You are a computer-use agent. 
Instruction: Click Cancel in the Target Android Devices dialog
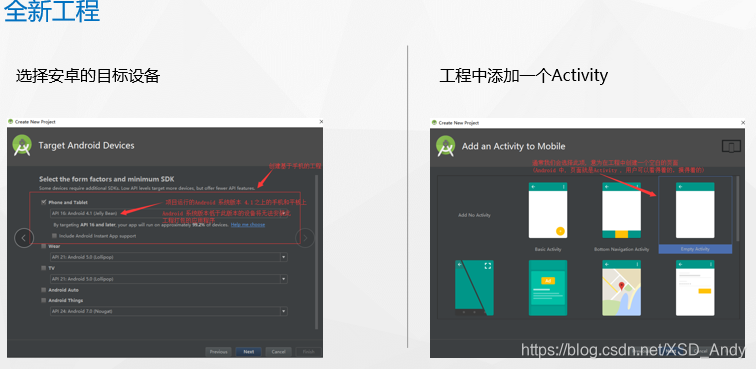[278, 352]
